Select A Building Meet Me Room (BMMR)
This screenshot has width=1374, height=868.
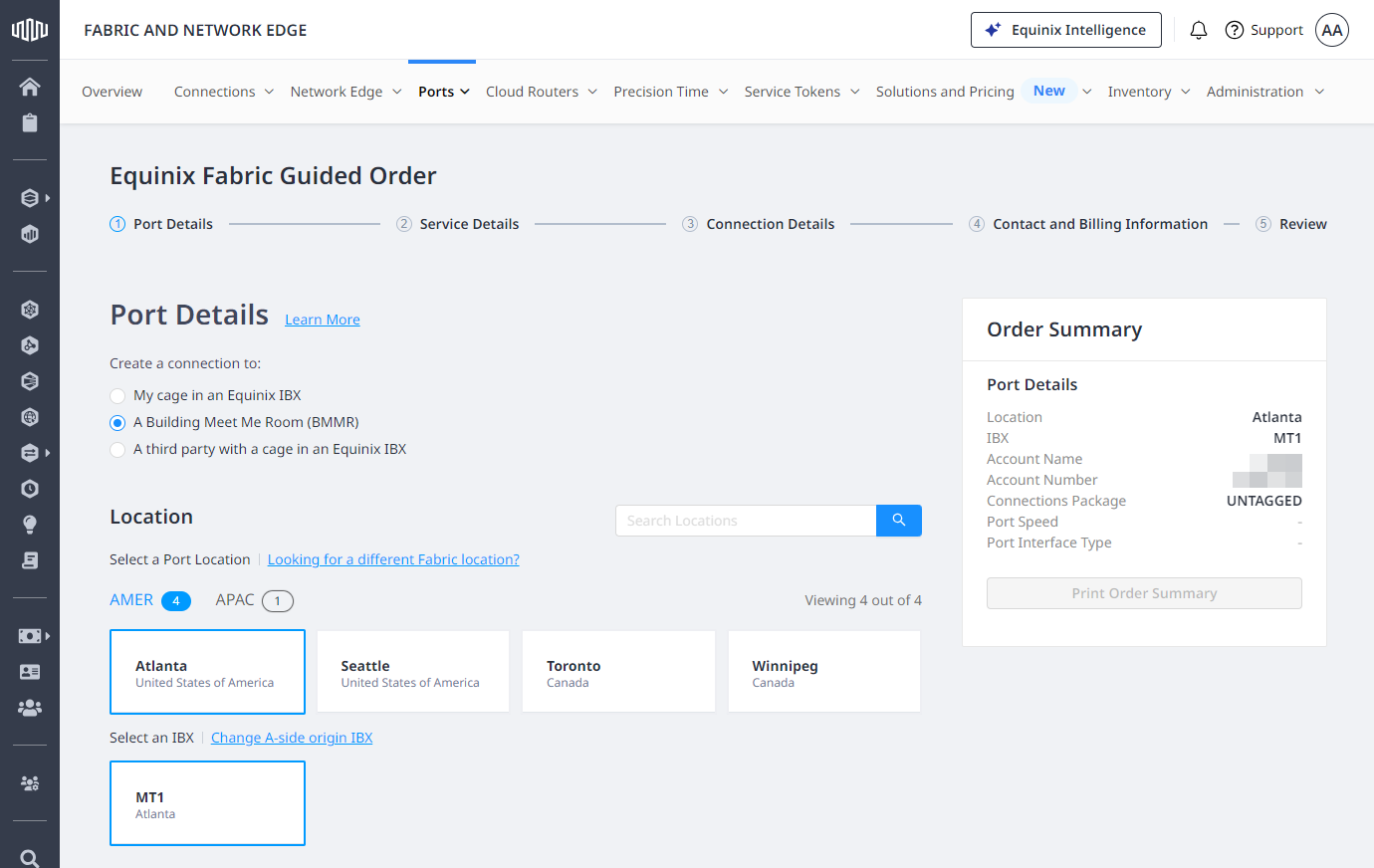pyautogui.click(x=117, y=423)
